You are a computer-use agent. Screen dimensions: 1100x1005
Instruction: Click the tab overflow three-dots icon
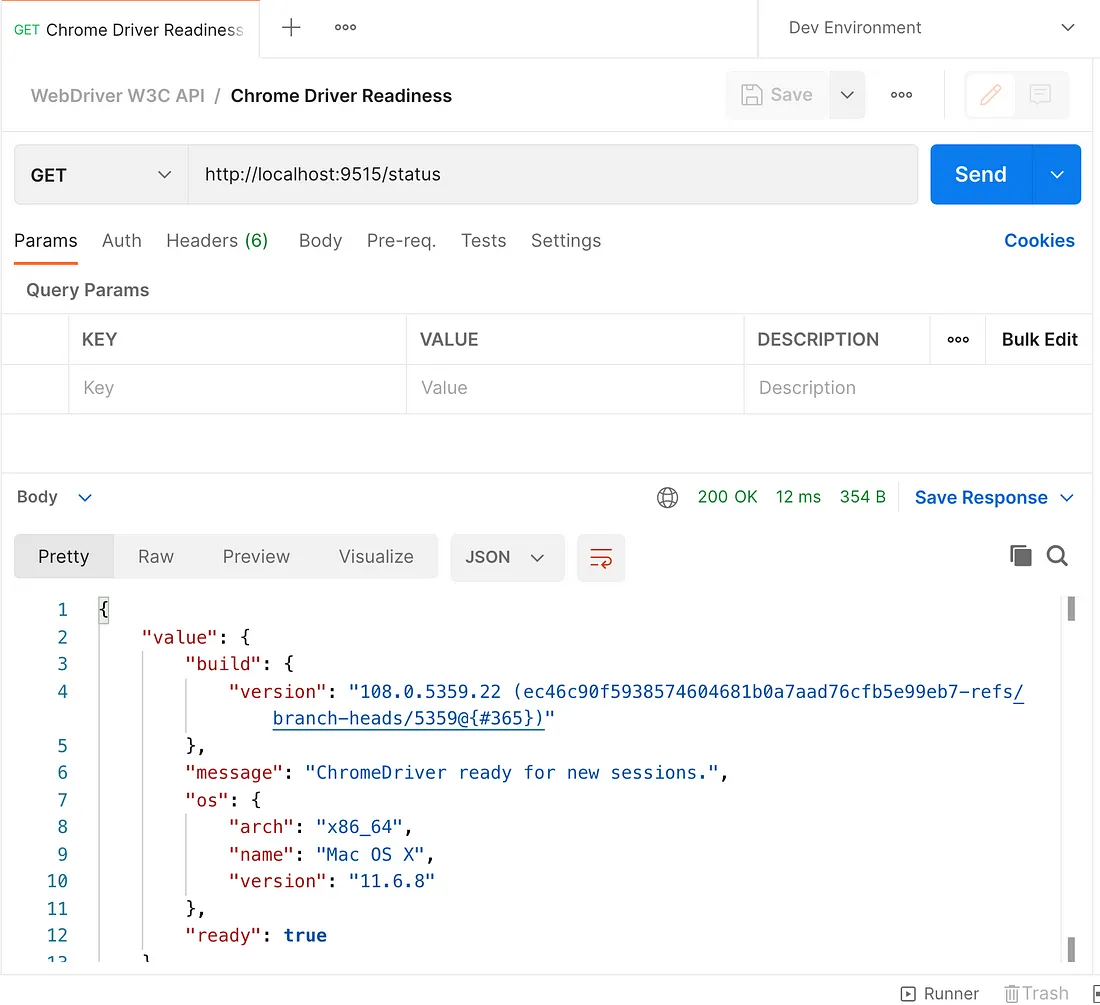tap(346, 28)
